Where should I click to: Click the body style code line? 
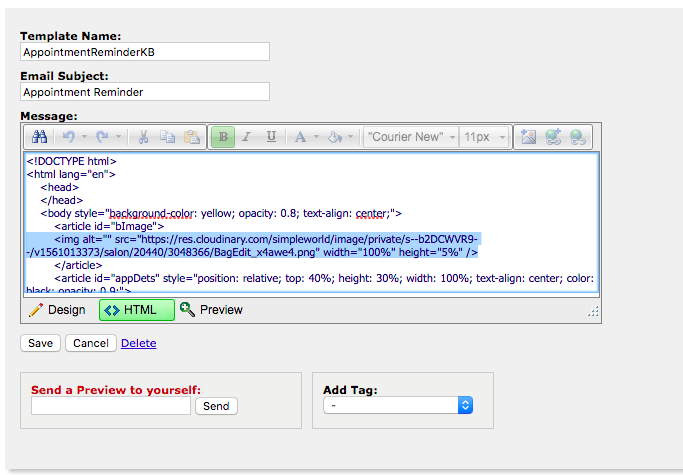[221, 214]
